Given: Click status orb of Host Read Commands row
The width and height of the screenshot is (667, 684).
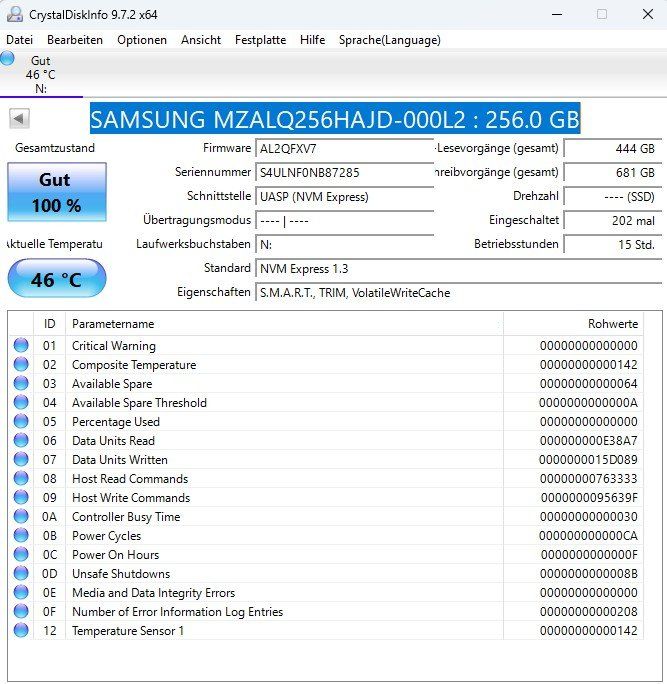Looking at the screenshot, I should (21, 479).
